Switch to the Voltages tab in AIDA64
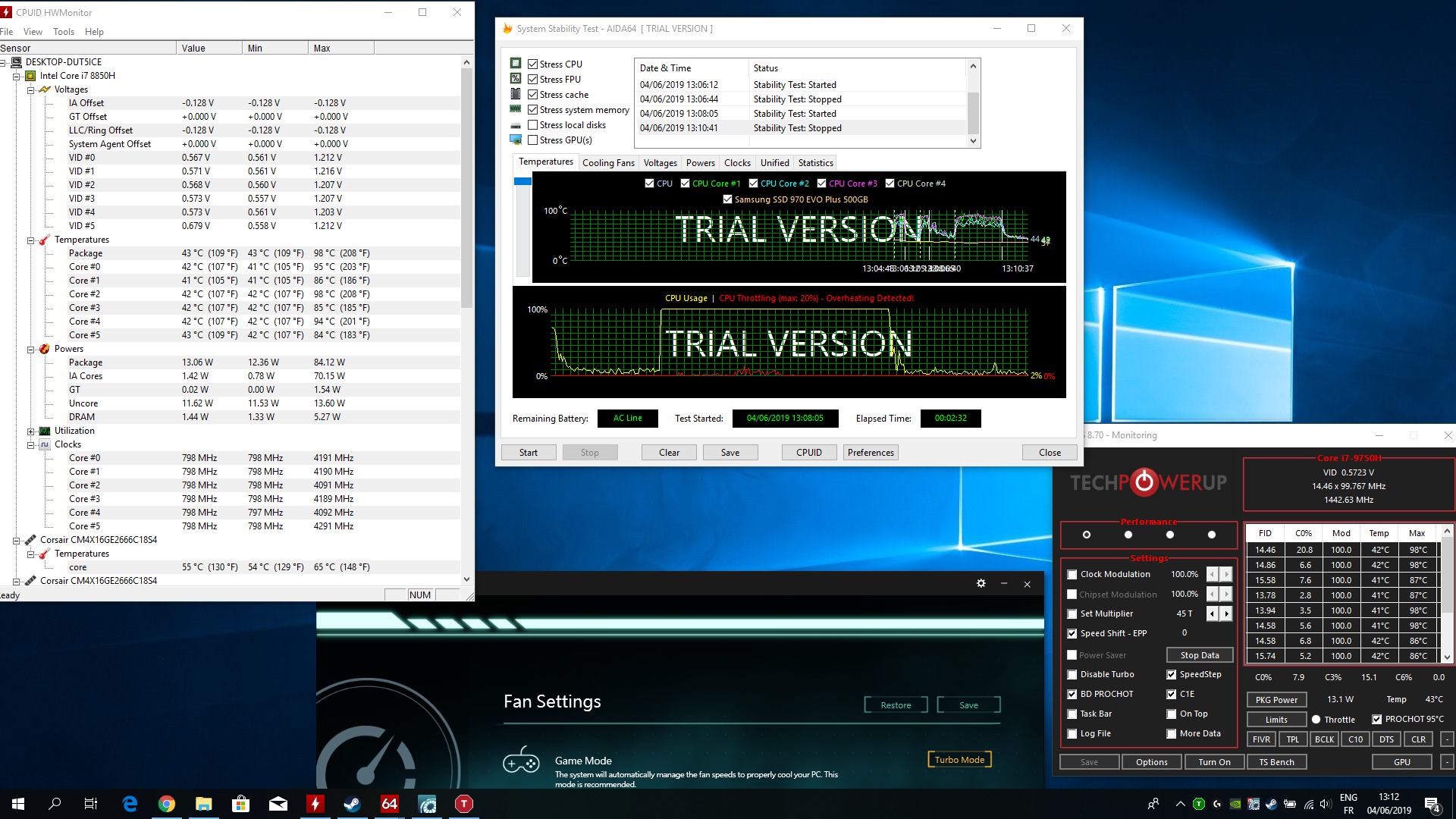1456x819 pixels. [x=660, y=163]
